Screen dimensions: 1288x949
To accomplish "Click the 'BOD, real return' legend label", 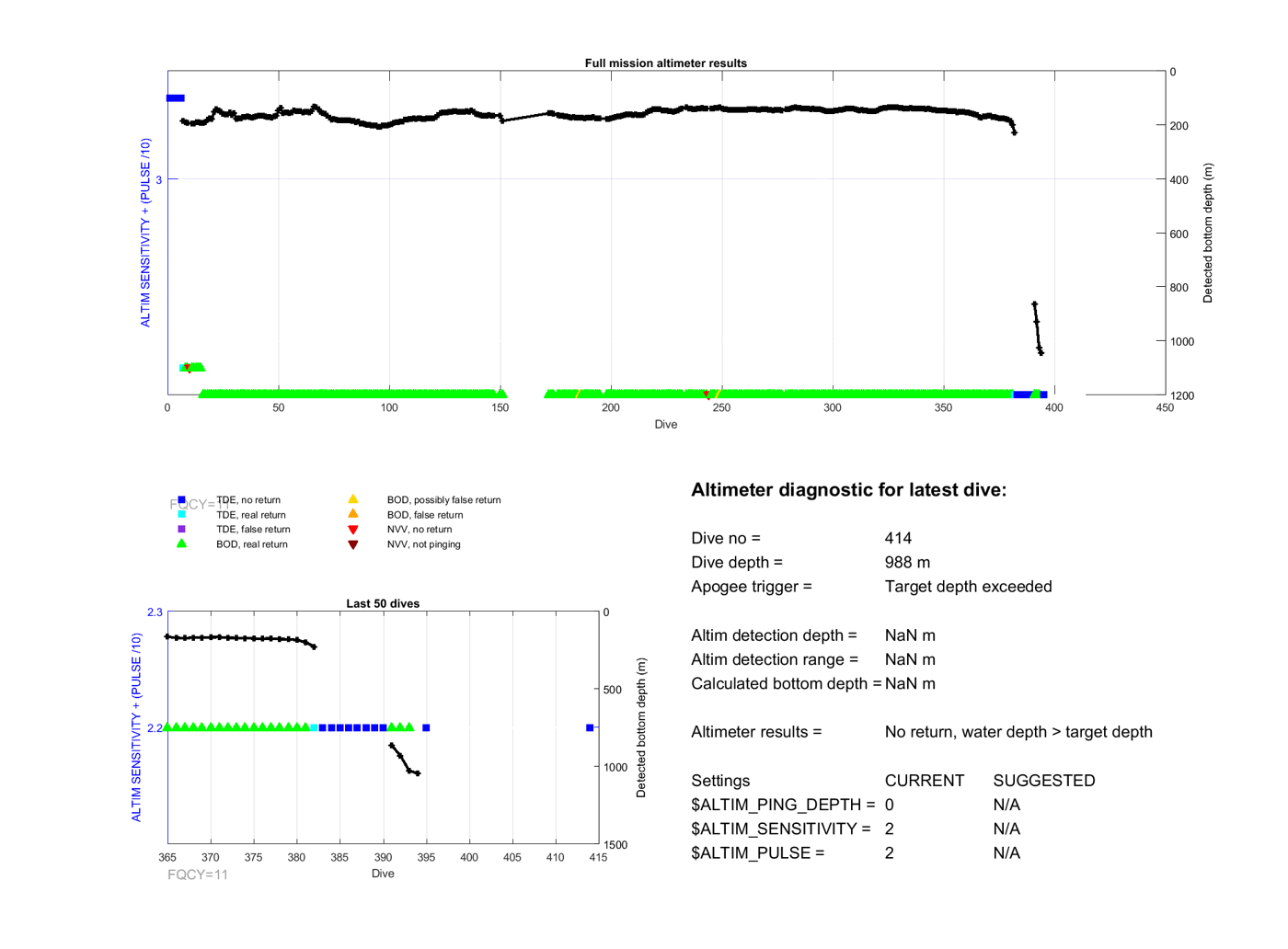I will click(252, 544).
